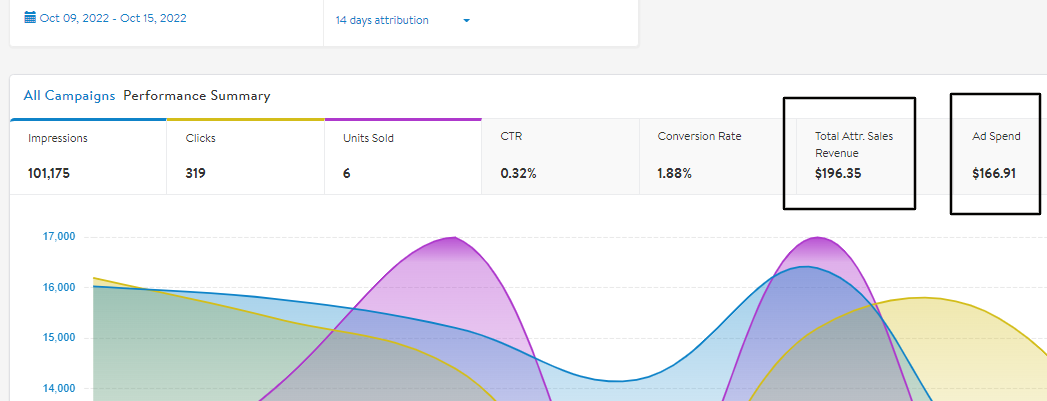Toggle the Impressions metric tile
Viewport: 1047px width, 401px height.
point(88,157)
